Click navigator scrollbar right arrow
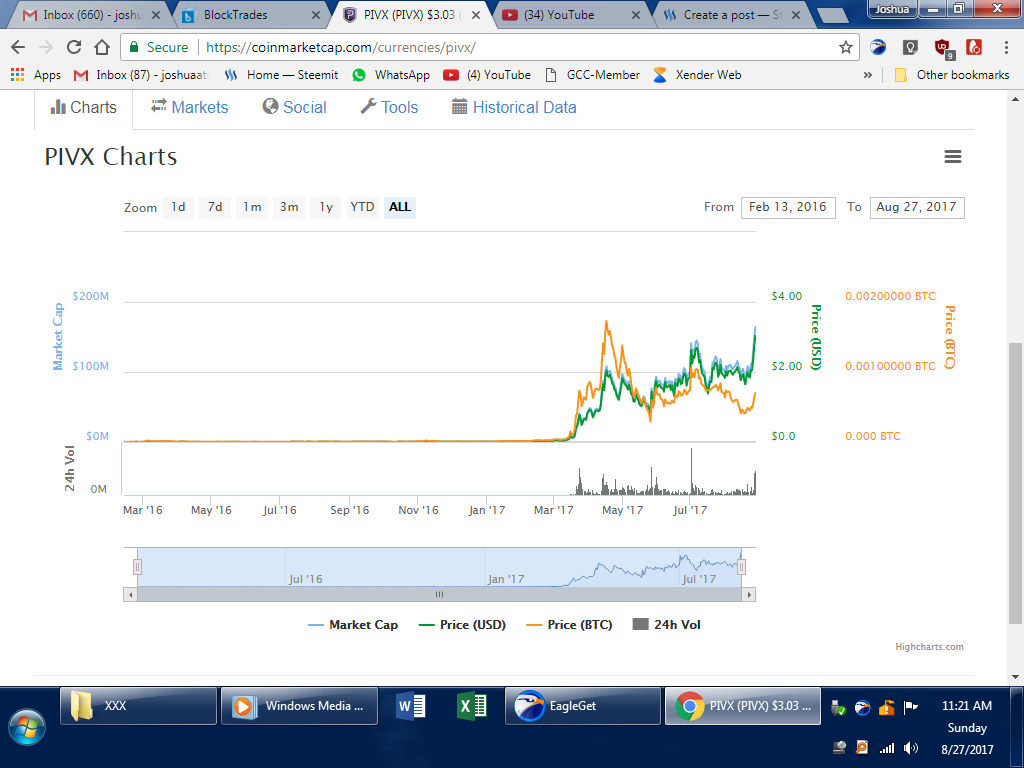The image size is (1024, 768). (x=749, y=594)
